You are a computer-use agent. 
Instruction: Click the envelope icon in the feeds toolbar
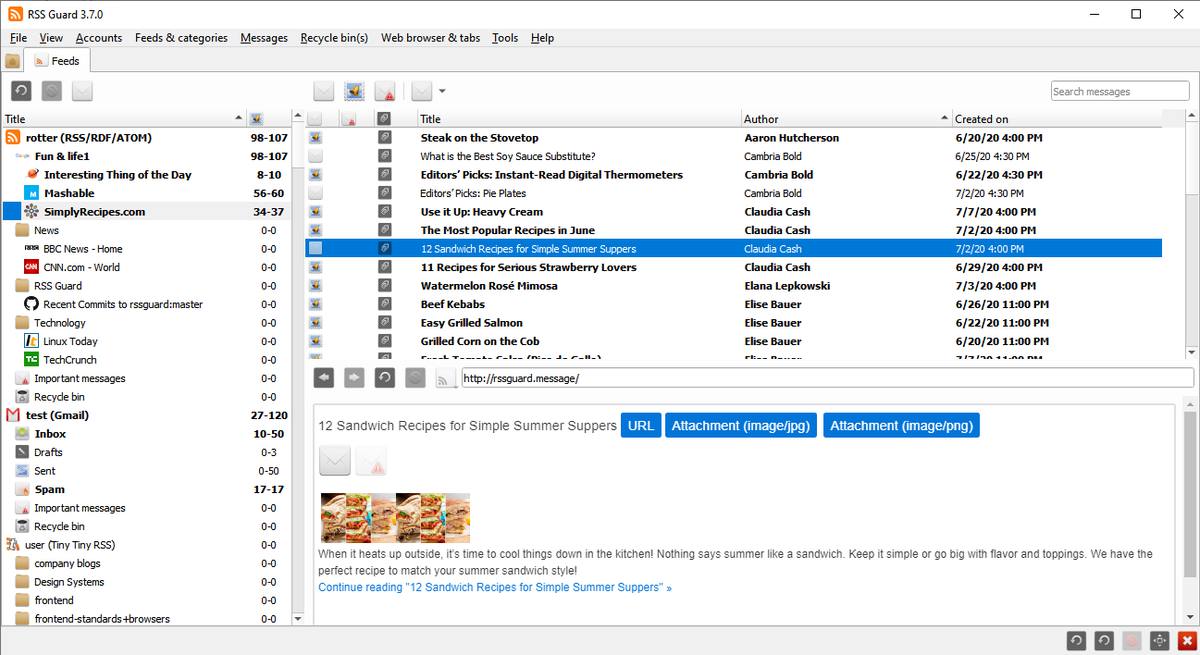coord(82,91)
